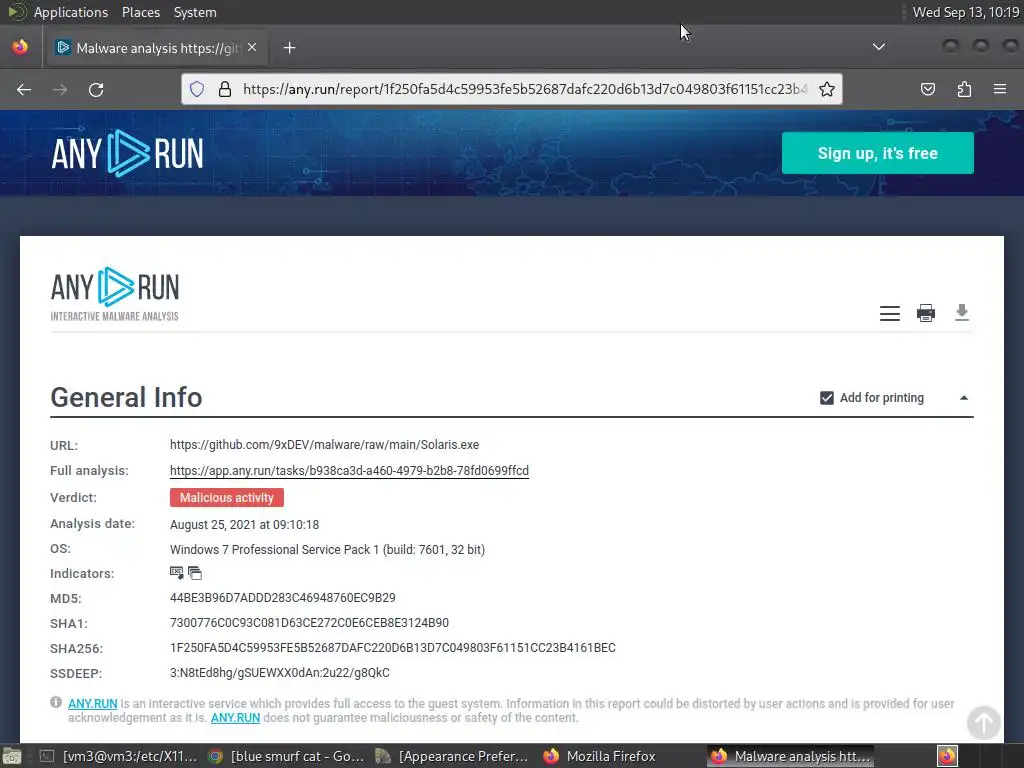1024x768 pixels.
Task: Open the System menu
Action: pos(195,12)
